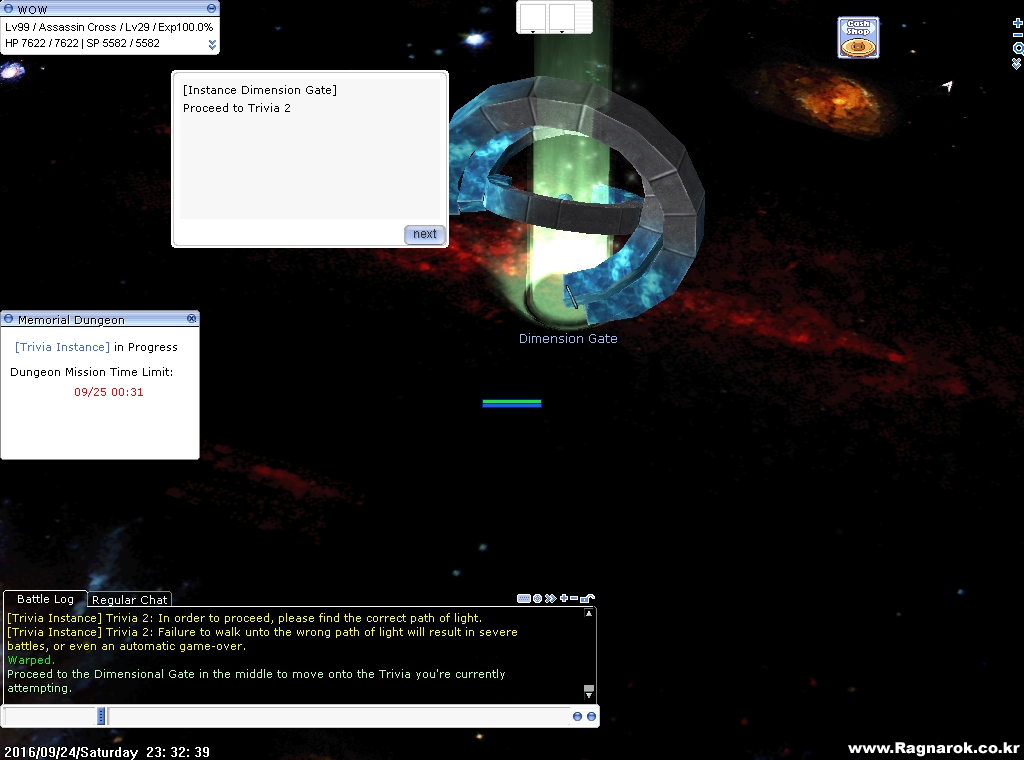This screenshot has height=760, width=1024.
Task: Open the world map magnifier icon
Action: coord(1018,48)
